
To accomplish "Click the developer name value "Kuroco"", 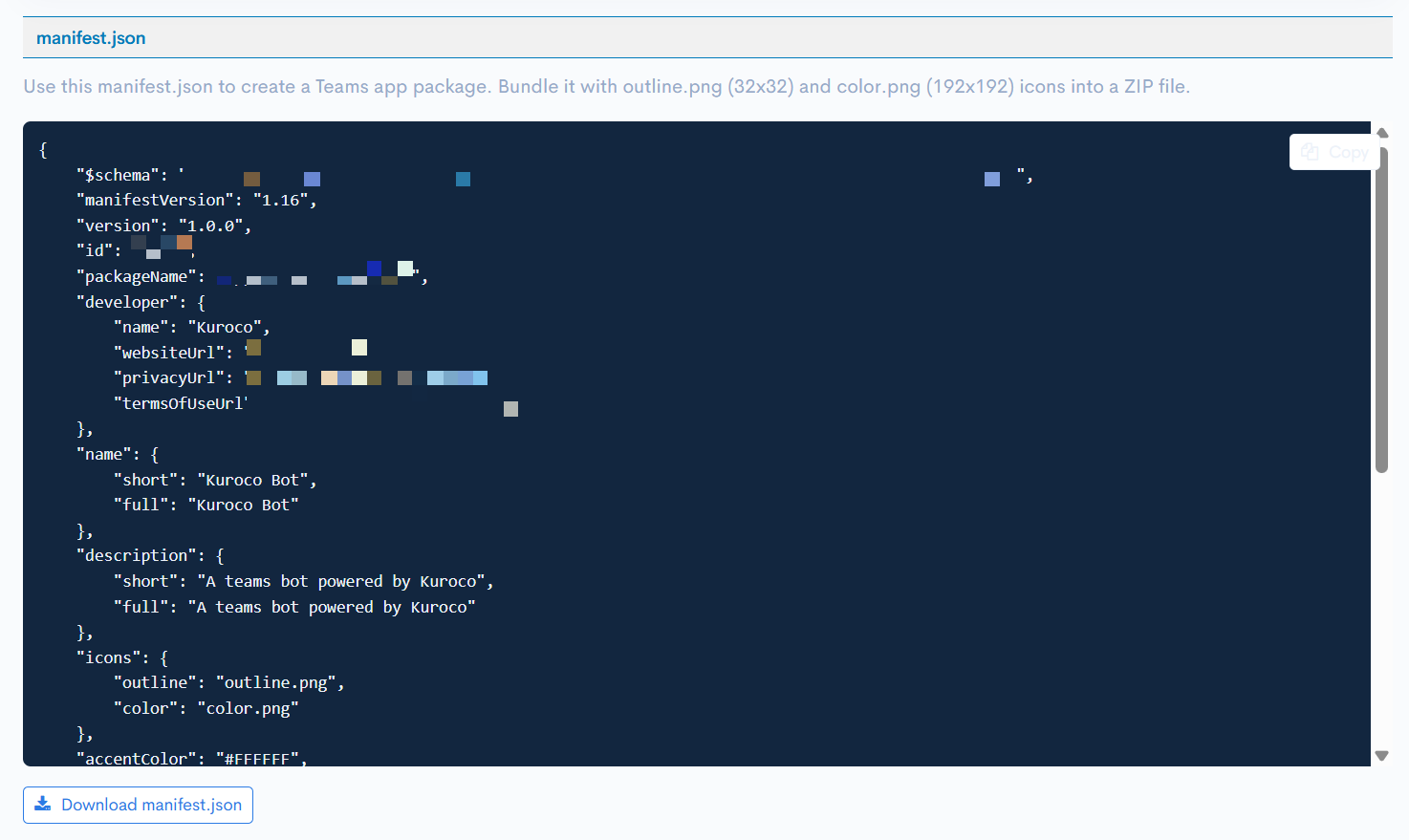I will pos(226,327).
